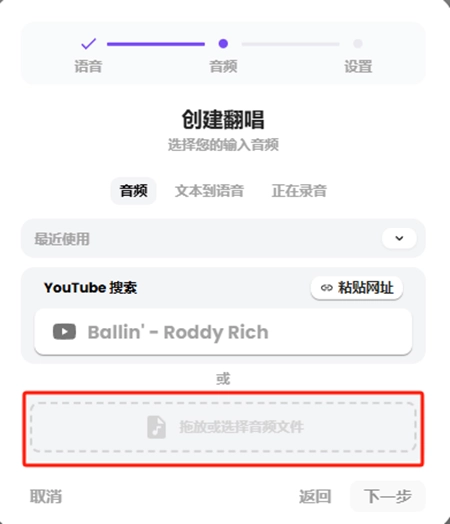Click the 粘贴网址 button
The height and width of the screenshot is (524, 450).
click(357, 288)
